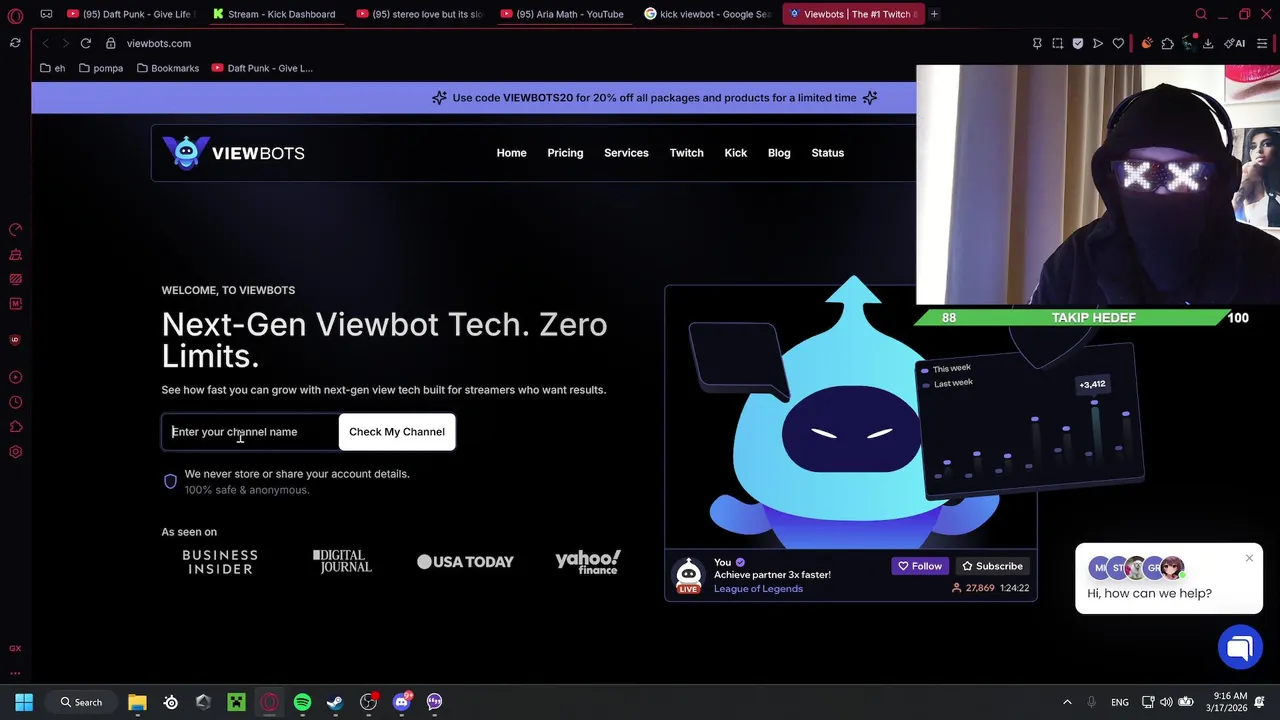The width and height of the screenshot is (1280, 720).
Task: Open the Services nav menu
Action: (x=626, y=153)
